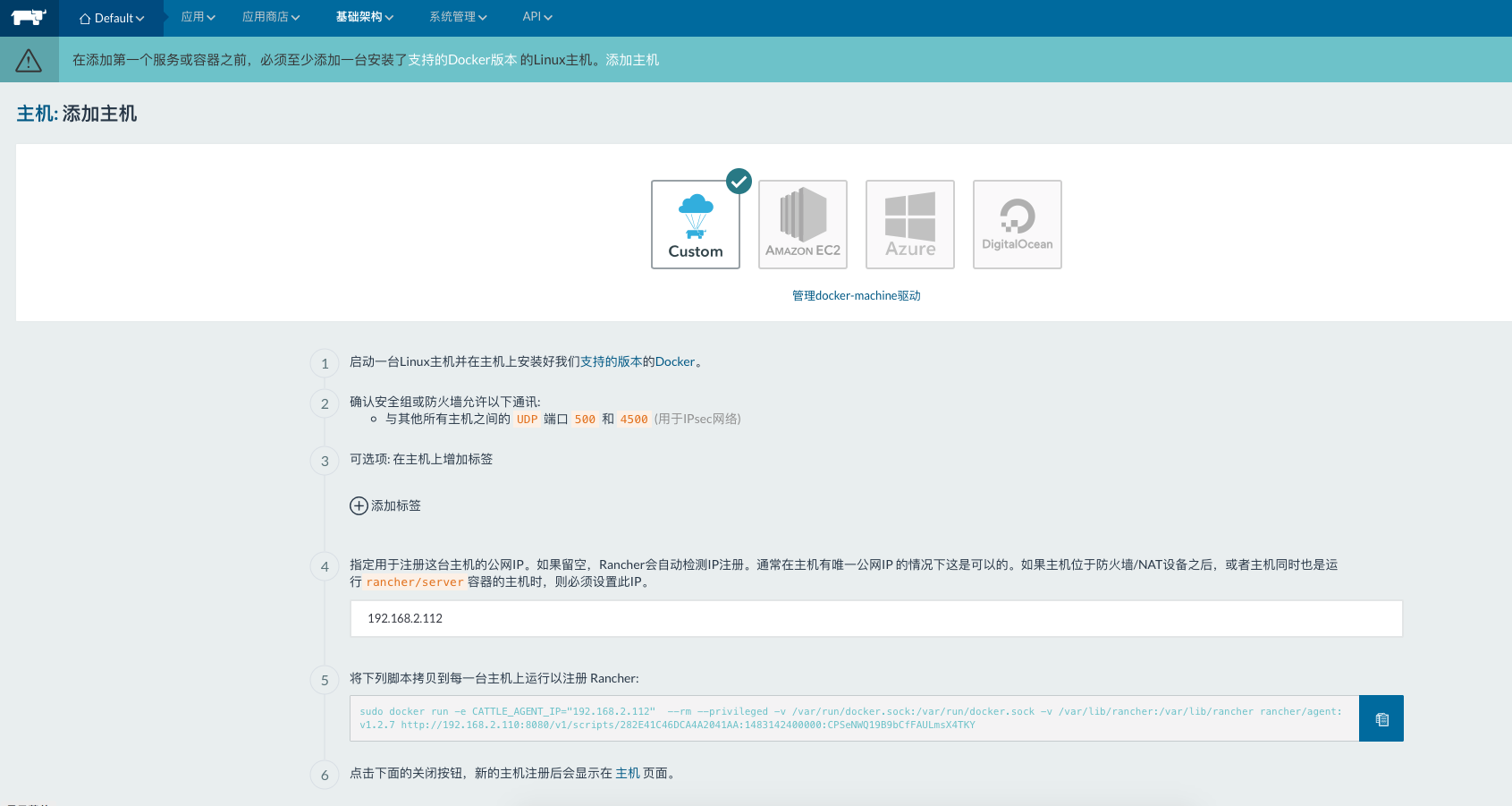This screenshot has height=806, width=1512.
Task: Expand the 应用 menu
Action: pos(198,17)
